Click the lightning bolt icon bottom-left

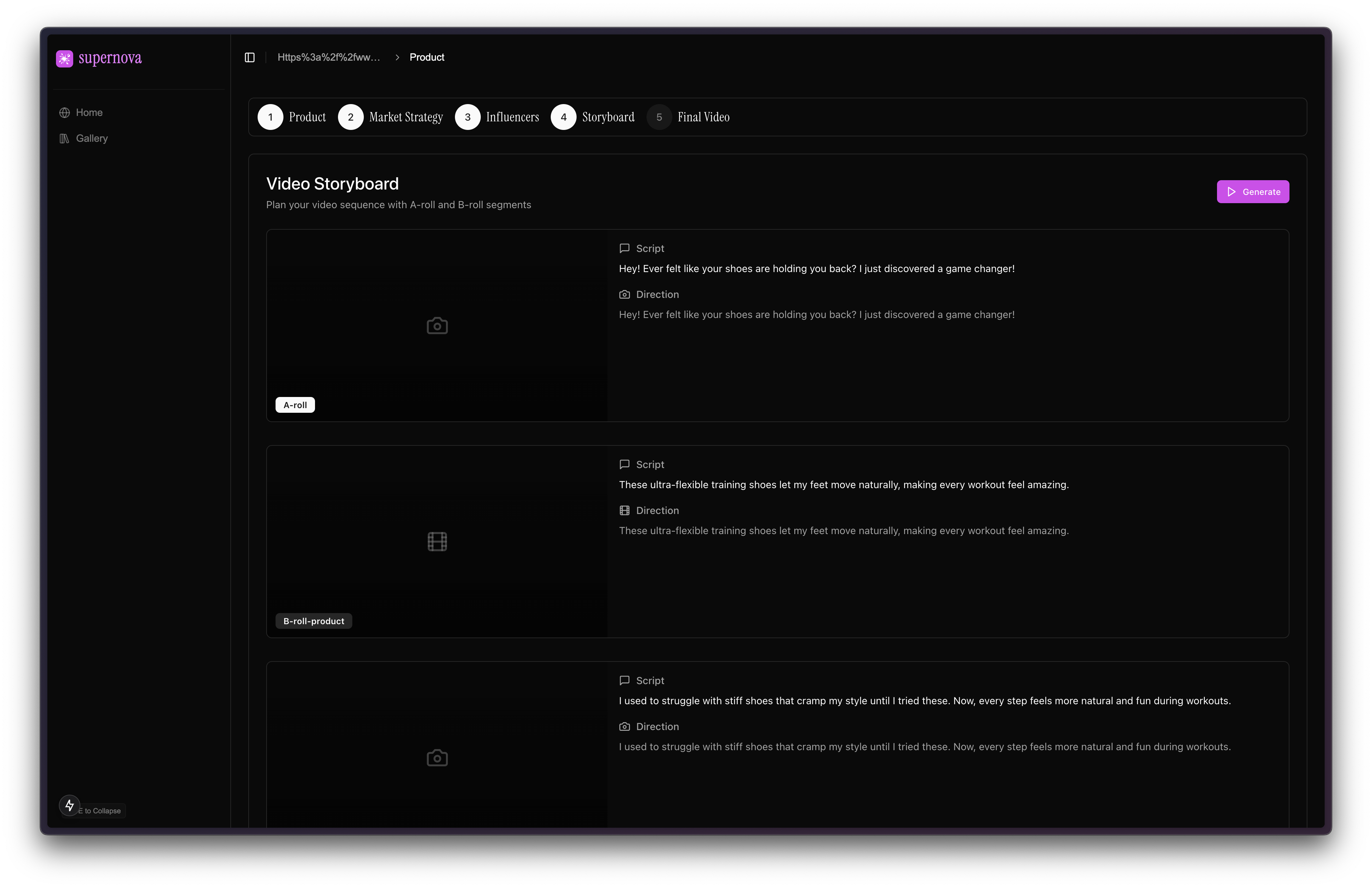click(70, 805)
